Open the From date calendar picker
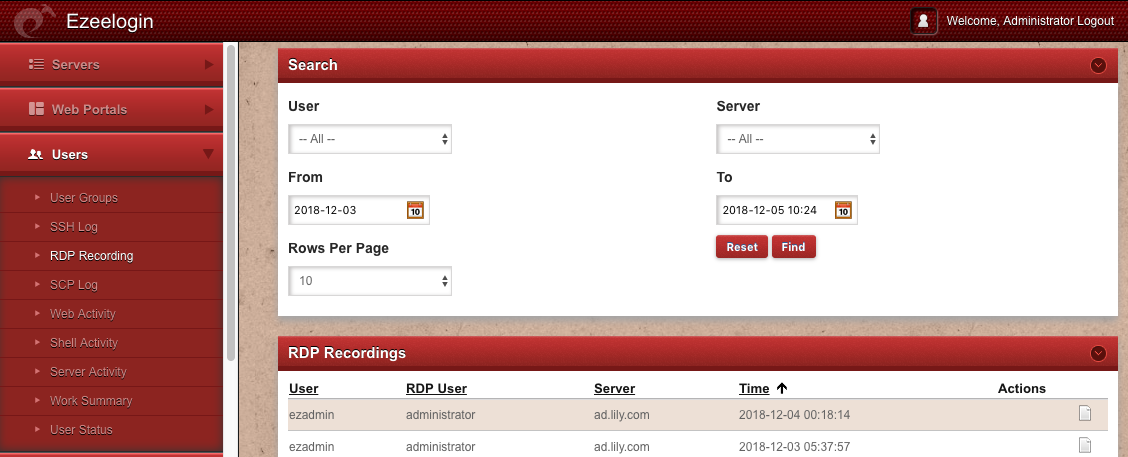1128x457 pixels. pos(415,210)
